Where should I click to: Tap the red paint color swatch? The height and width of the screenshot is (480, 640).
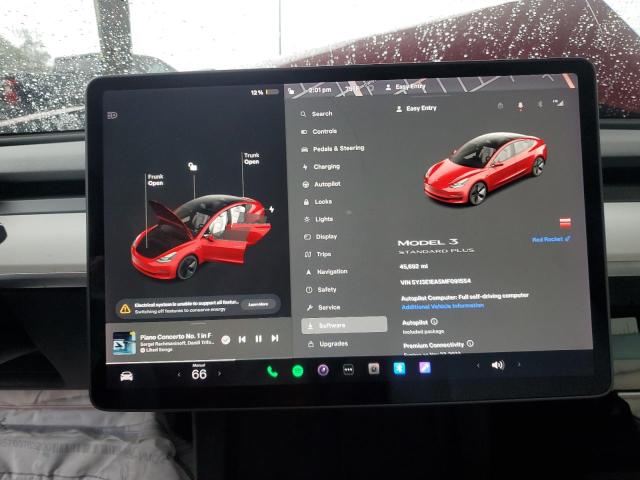click(565, 223)
